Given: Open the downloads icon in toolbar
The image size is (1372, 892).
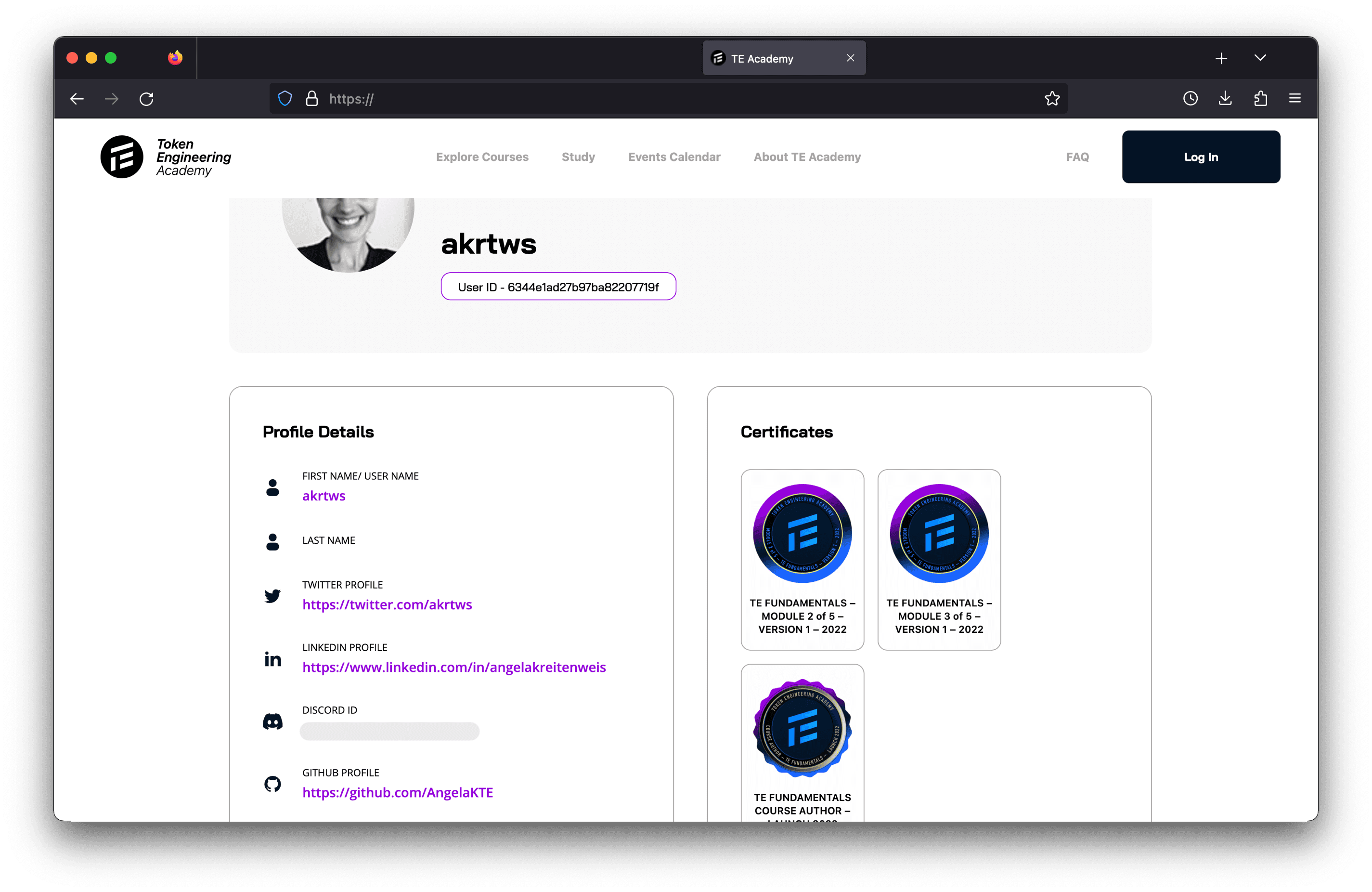Looking at the screenshot, I should 1225,99.
